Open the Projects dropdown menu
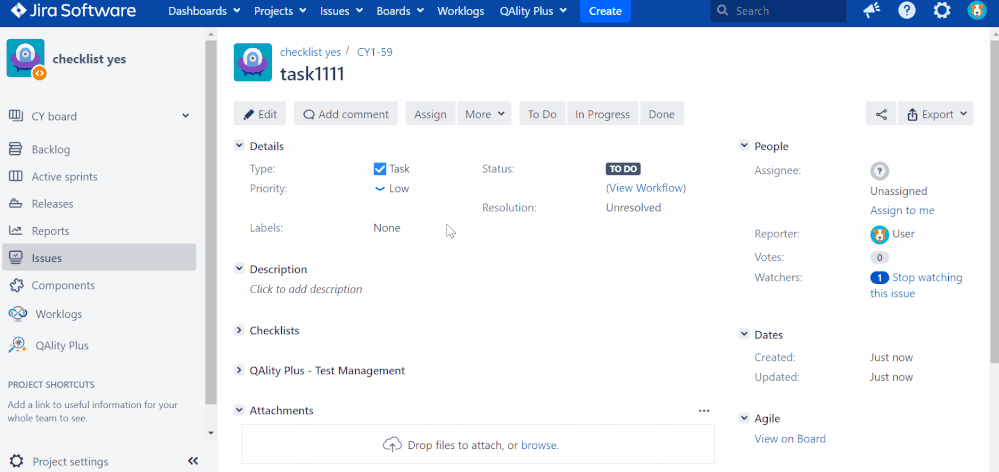 [280, 11]
